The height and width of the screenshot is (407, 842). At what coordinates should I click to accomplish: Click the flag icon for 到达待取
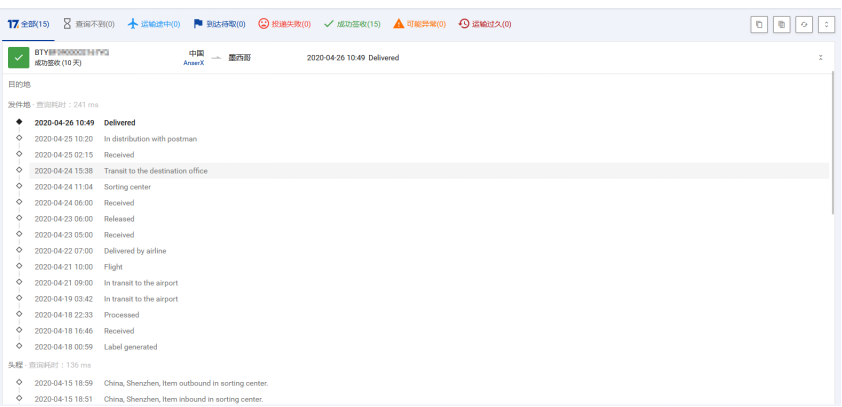(198, 23)
